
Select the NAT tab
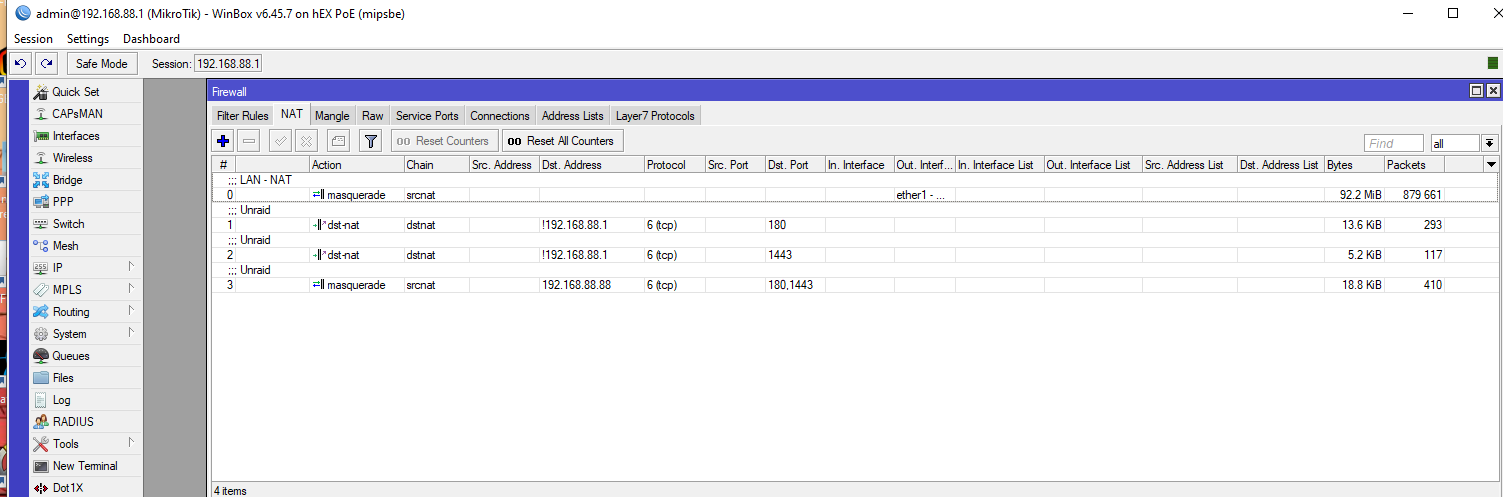tap(292, 115)
